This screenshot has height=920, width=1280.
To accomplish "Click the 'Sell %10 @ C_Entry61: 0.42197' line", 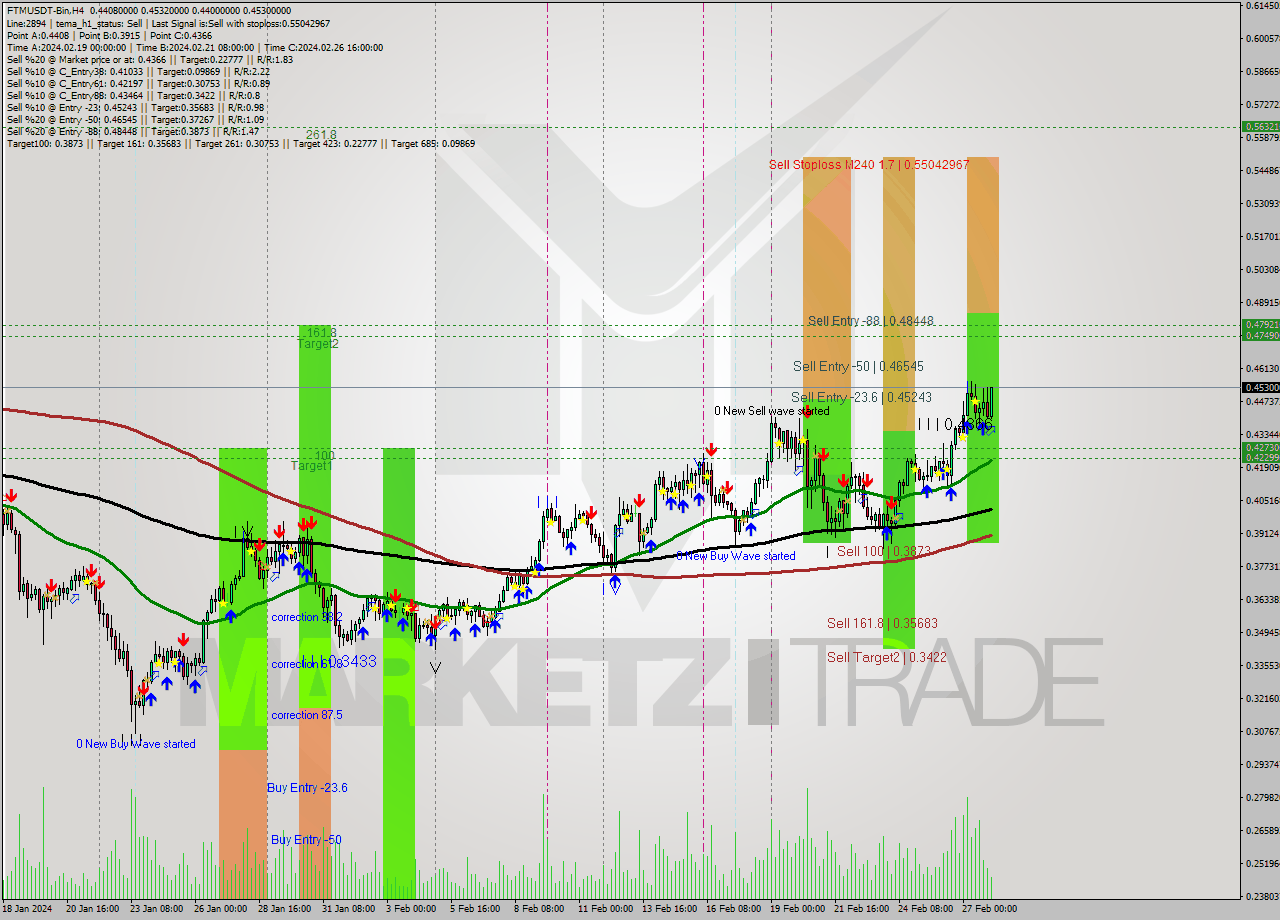I will tap(138, 83).
